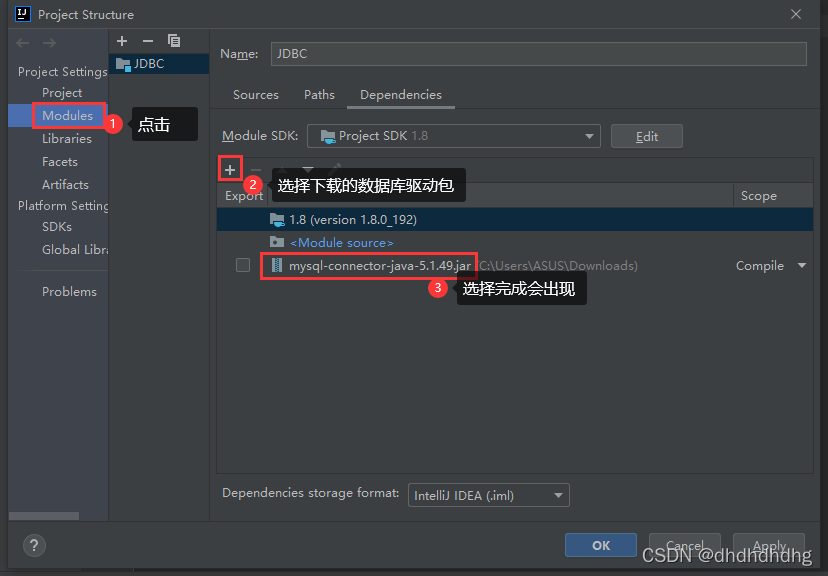
Task: Select the <Module source> row
Action: click(x=515, y=242)
